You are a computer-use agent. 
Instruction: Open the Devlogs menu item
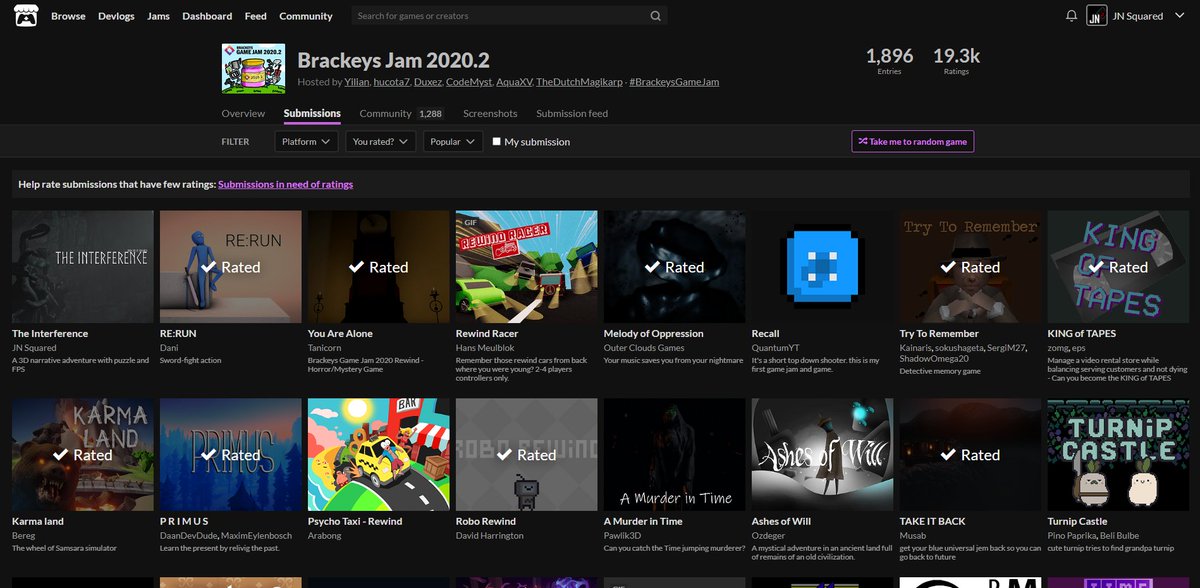click(x=116, y=16)
